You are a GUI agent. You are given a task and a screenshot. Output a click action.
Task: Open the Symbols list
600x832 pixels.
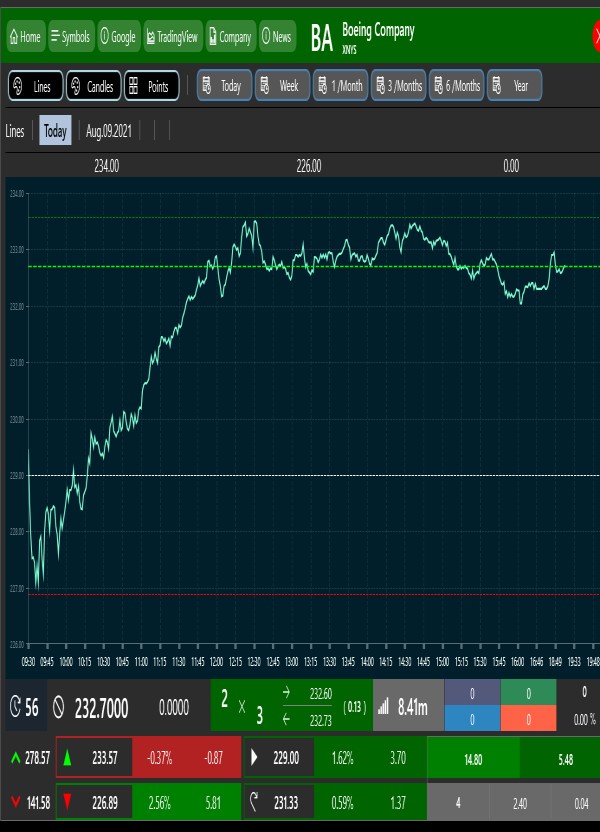[x=69, y=37]
